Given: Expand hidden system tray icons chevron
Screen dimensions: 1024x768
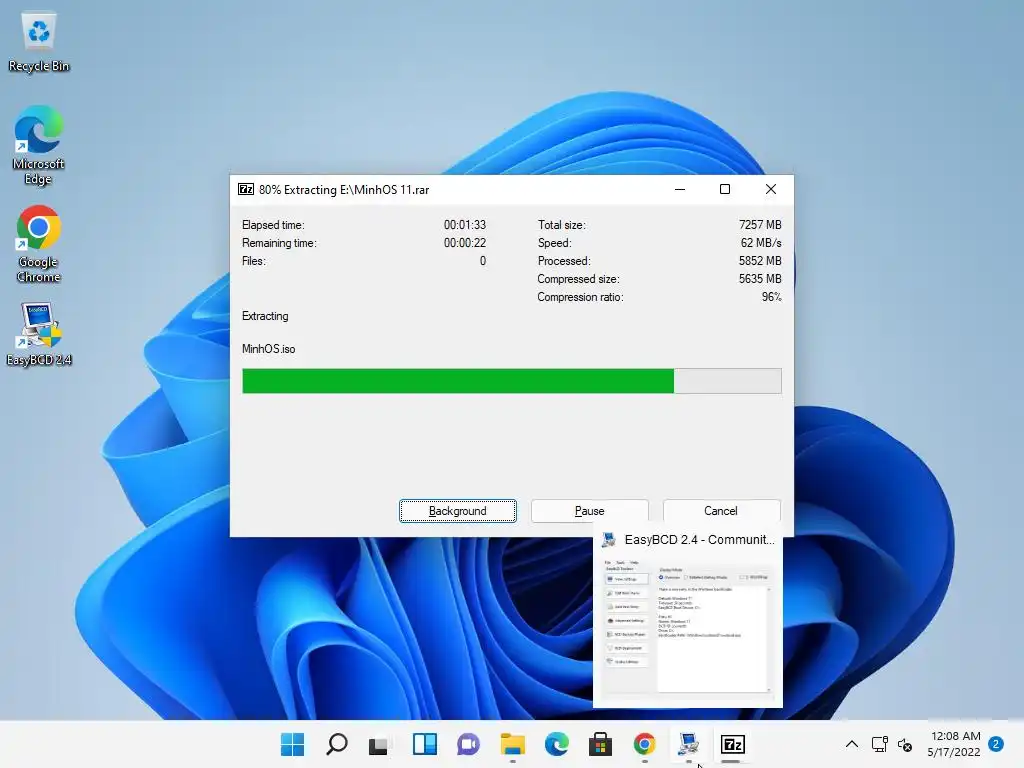Looking at the screenshot, I should pyautogui.click(x=852, y=744).
